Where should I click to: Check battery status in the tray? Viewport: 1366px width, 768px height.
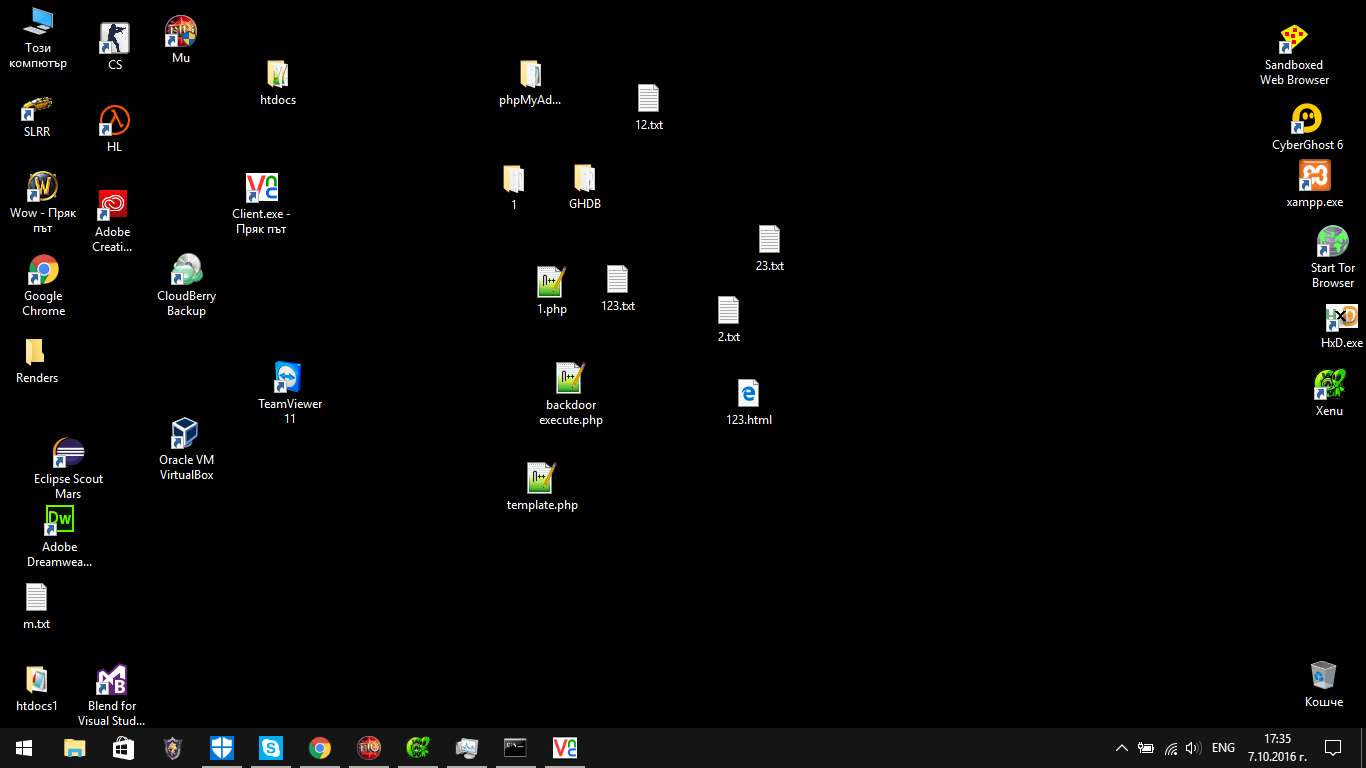point(1146,748)
